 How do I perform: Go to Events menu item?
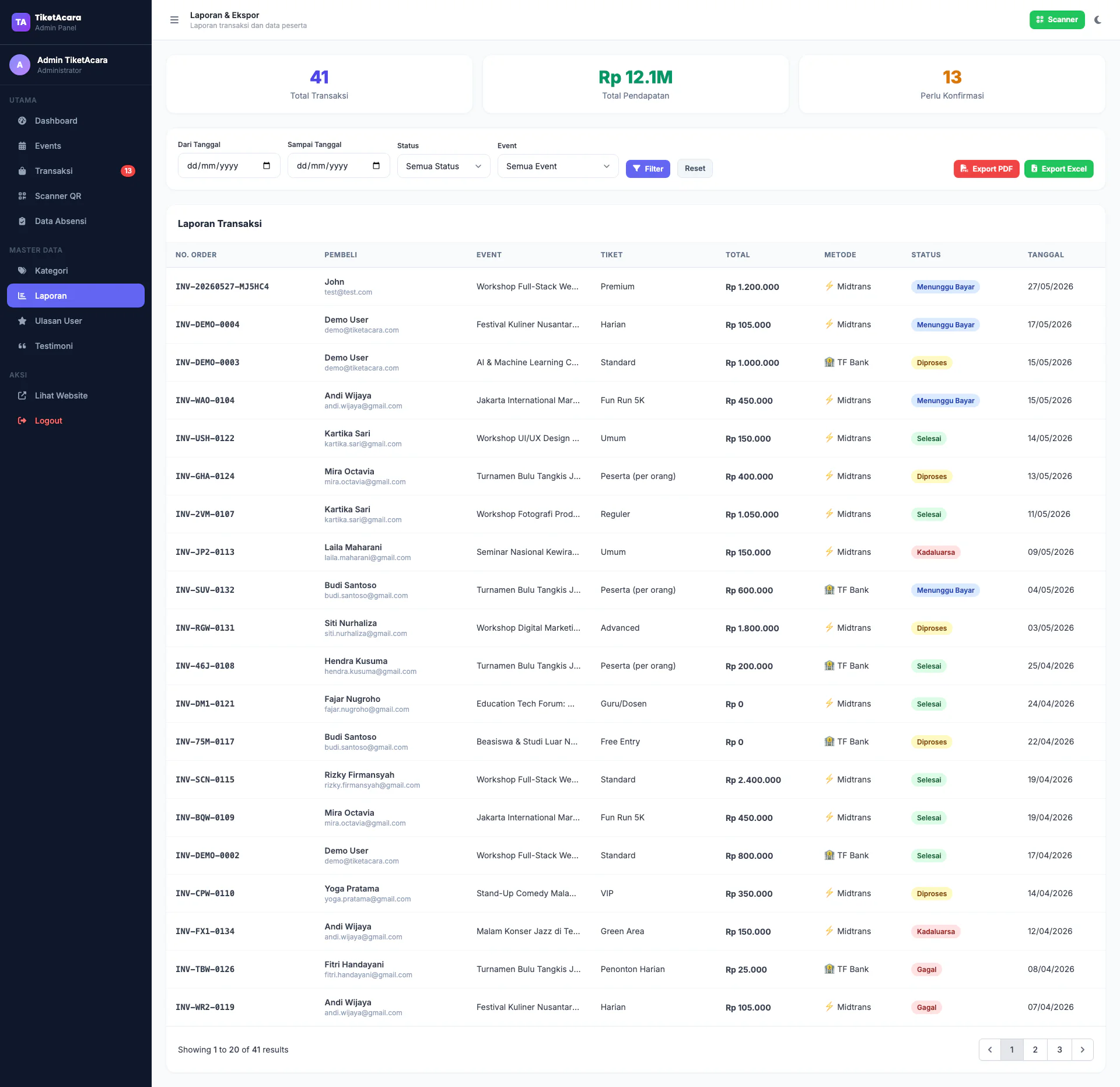pyautogui.click(x=76, y=146)
